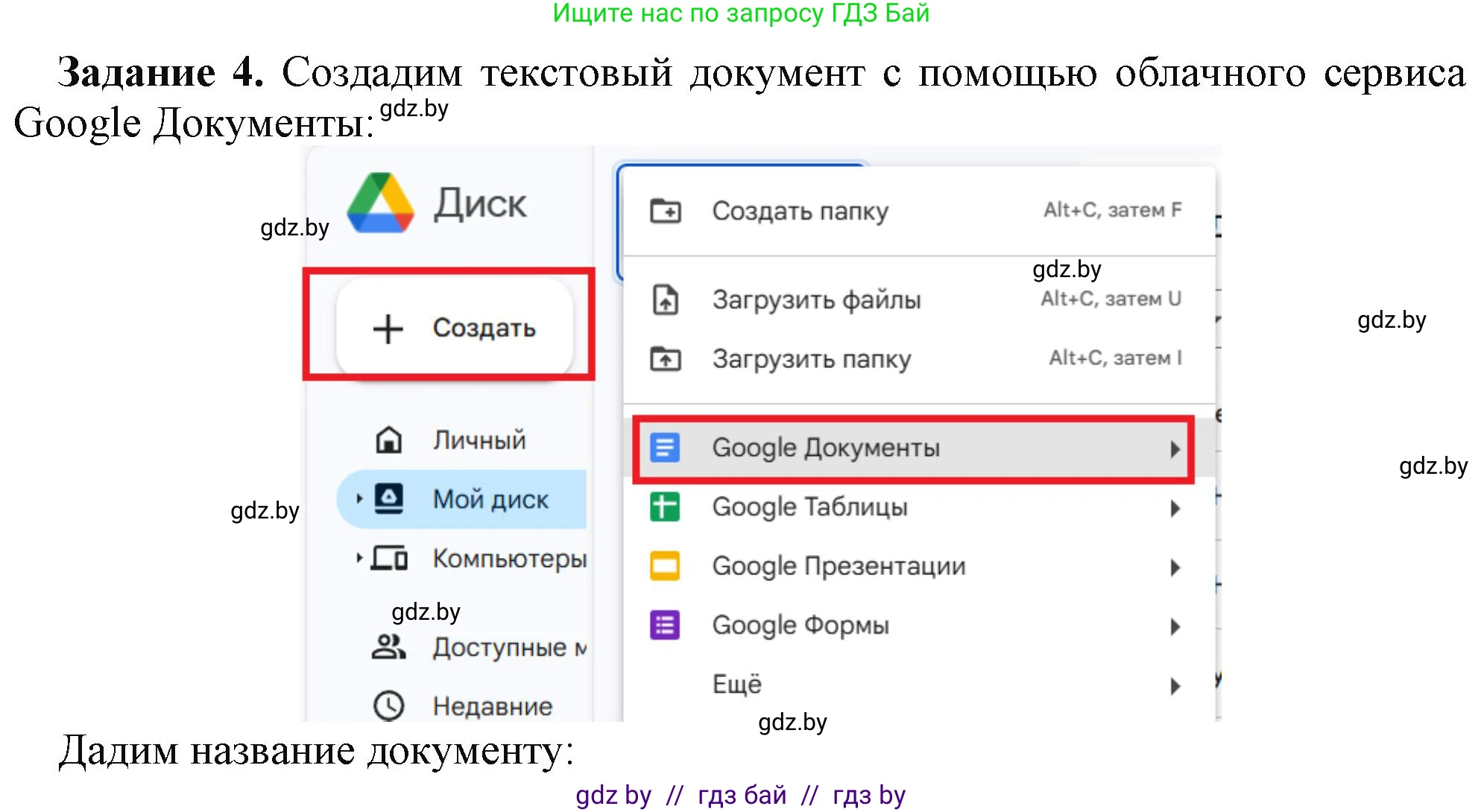Screen dimensions: 1484x812
Task: Select the Google Презентации yellow slides icon
Action: point(666,566)
